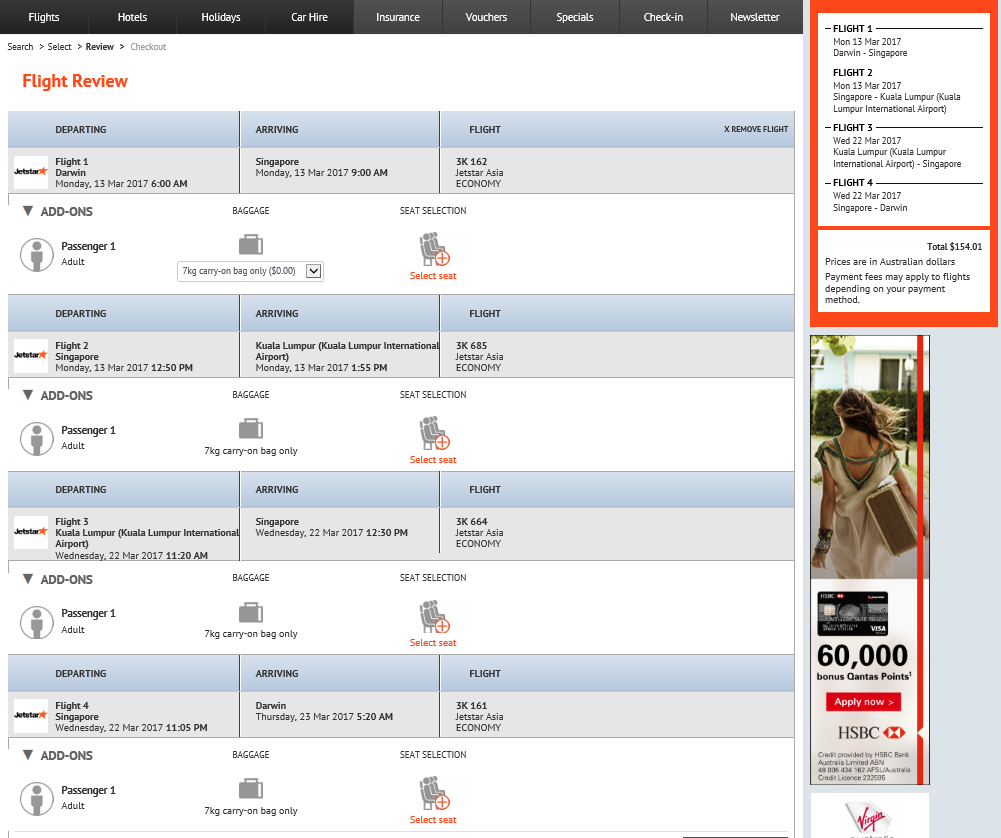Viewport: 1001px width, 838px height.
Task: Click Flight 3 seat selection icon
Action: [x=434, y=617]
